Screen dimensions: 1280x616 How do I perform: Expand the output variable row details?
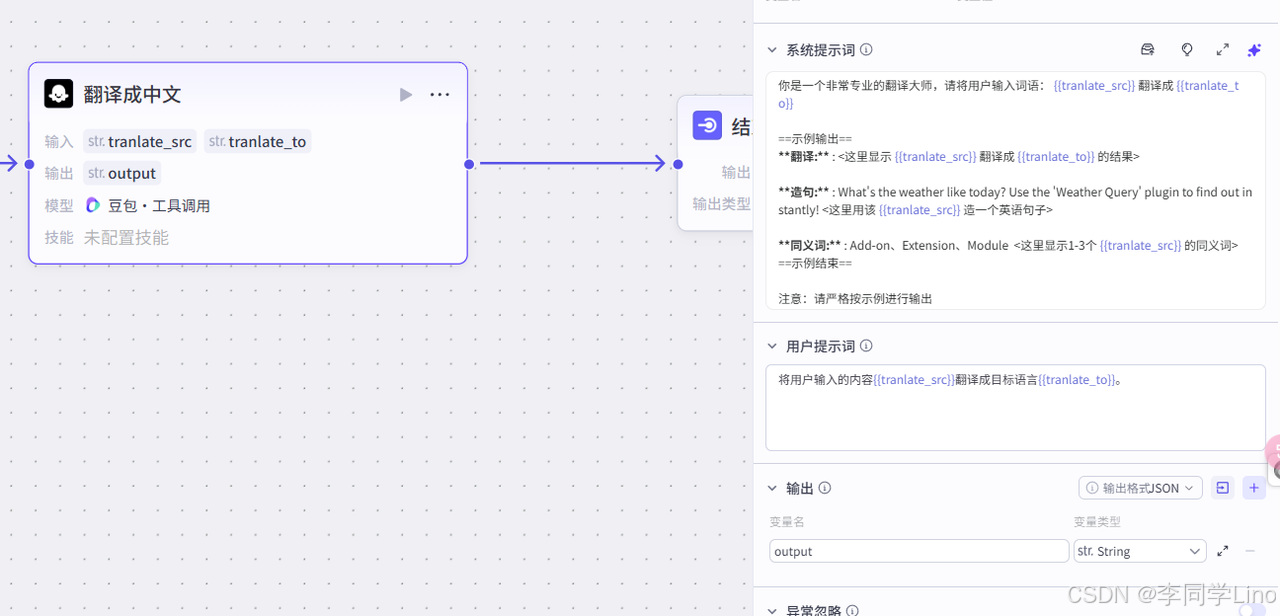(x=1222, y=551)
